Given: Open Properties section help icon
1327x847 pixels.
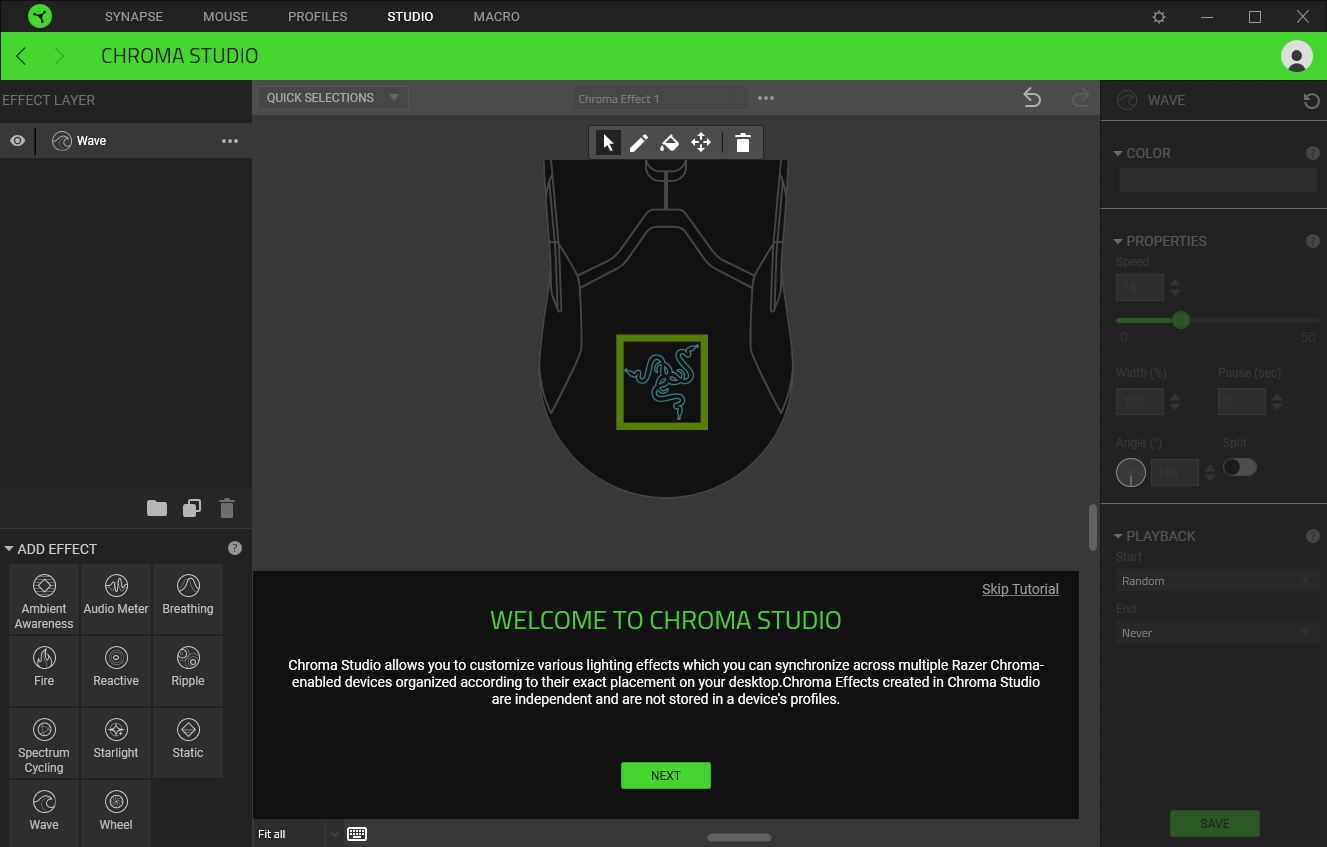Looking at the screenshot, I should point(1313,241).
